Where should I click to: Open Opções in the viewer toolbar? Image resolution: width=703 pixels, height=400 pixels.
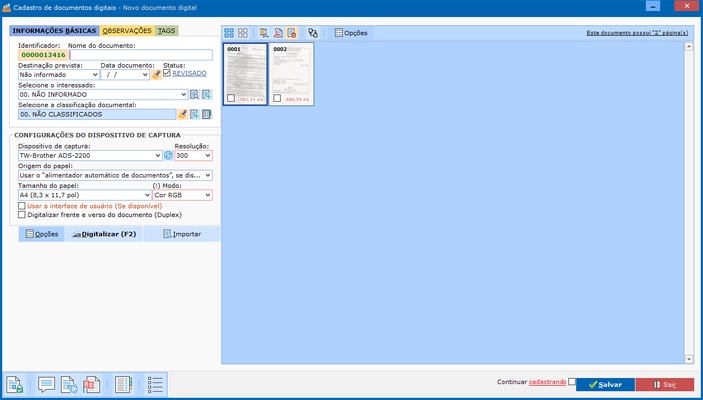tap(351, 33)
